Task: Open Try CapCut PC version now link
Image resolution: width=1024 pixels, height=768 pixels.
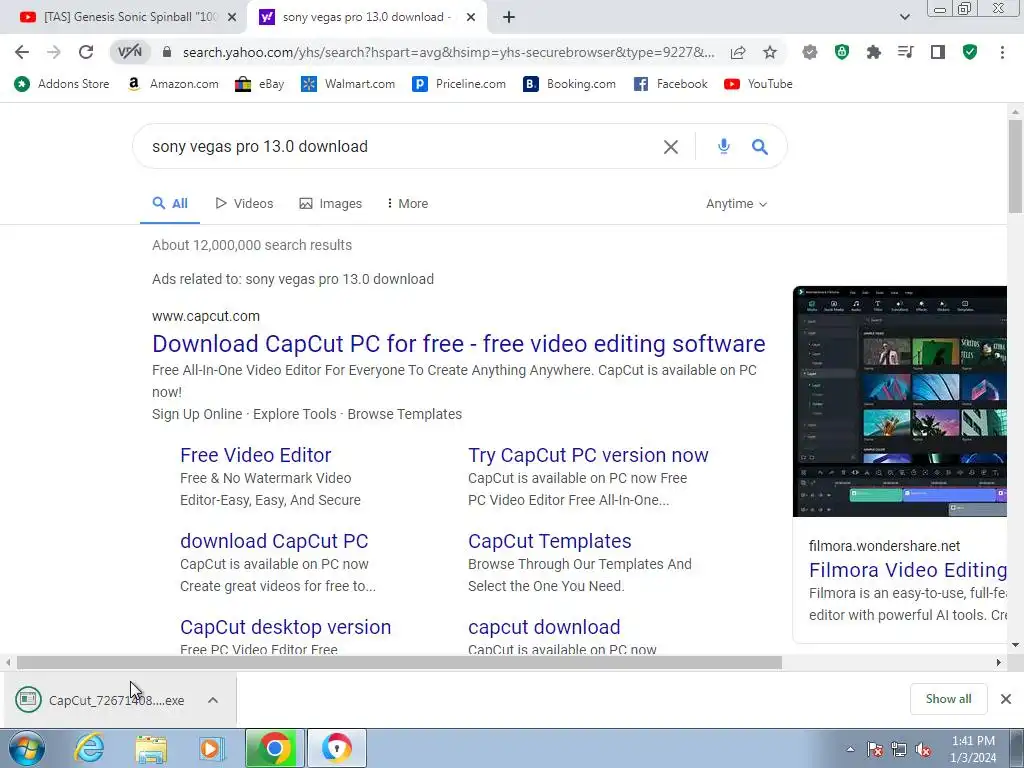Action: point(588,455)
